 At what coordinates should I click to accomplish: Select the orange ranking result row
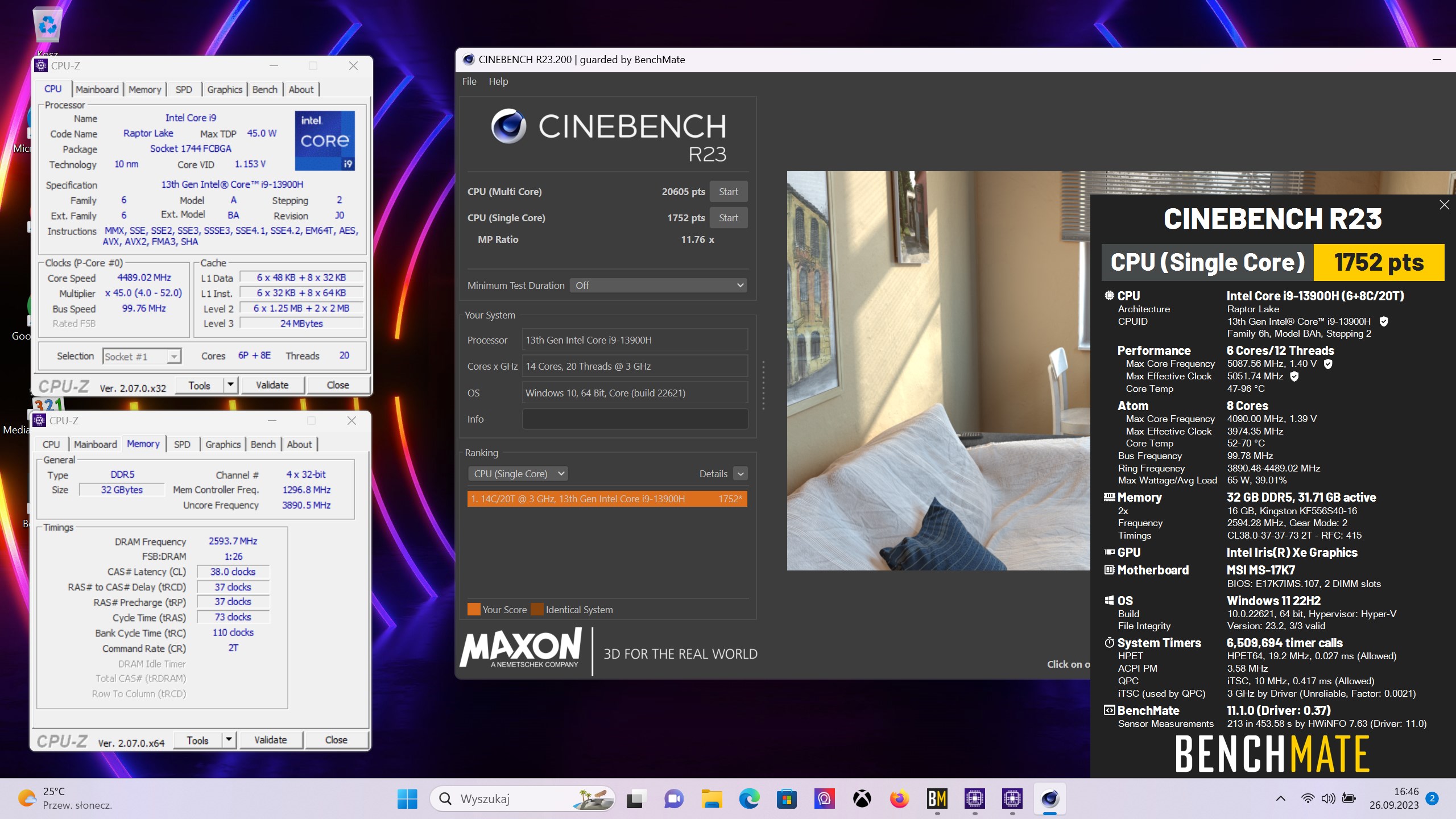point(607,499)
